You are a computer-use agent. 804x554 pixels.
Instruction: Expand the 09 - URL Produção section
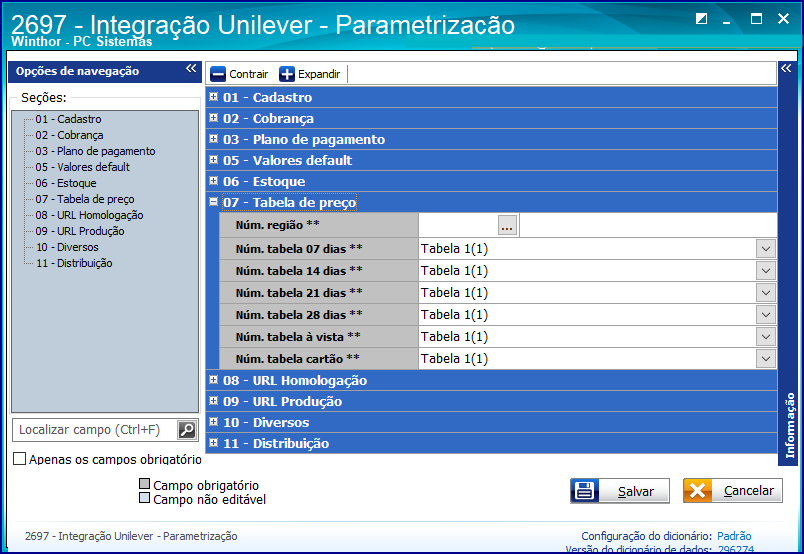point(214,401)
